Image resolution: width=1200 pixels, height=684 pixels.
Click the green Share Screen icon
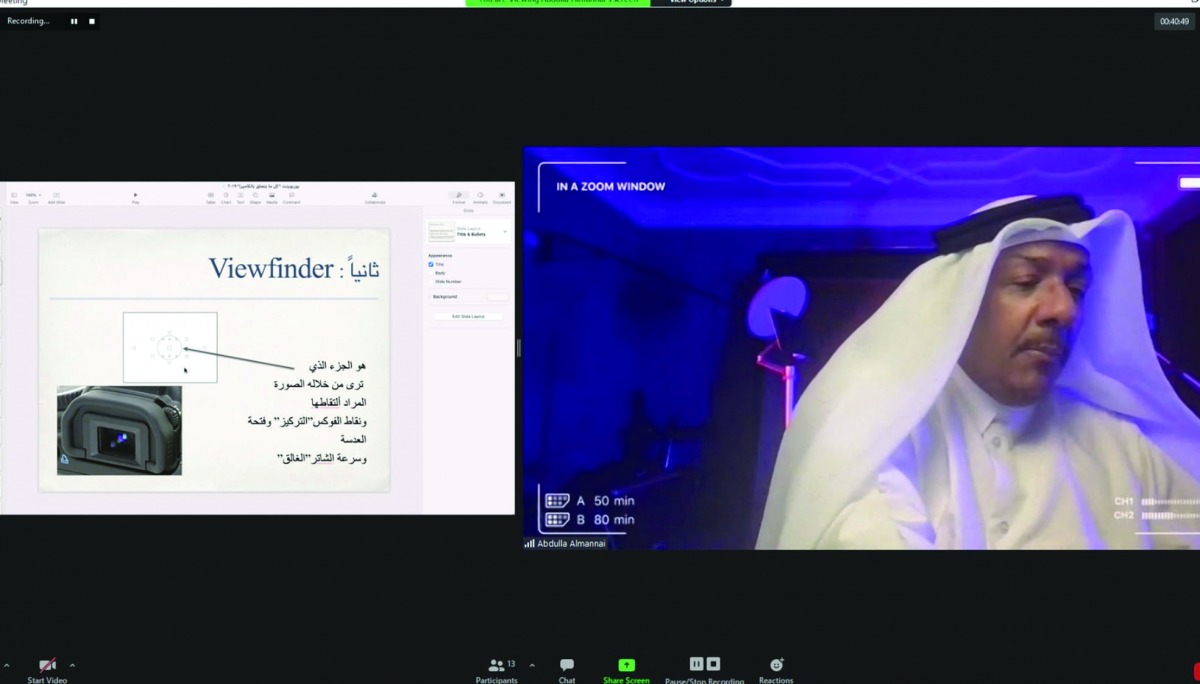[626, 665]
